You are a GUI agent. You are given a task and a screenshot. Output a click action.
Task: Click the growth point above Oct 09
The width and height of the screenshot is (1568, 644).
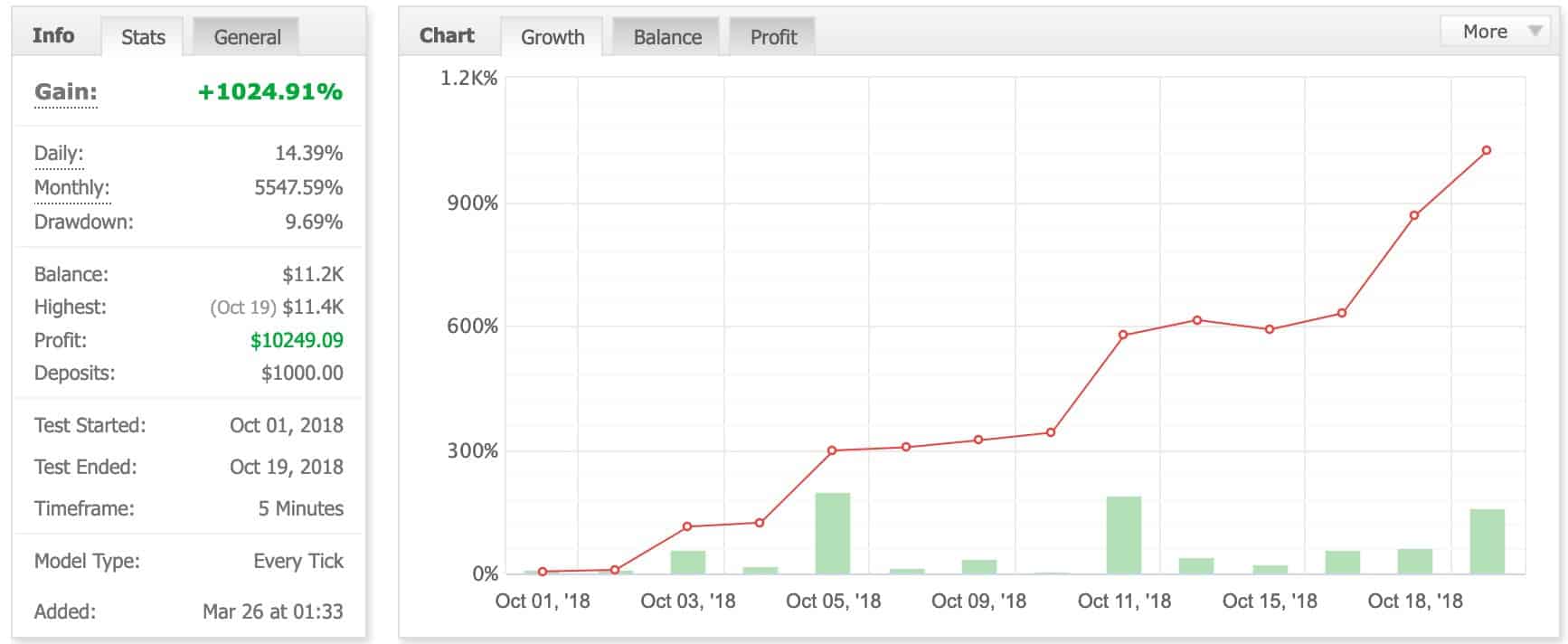[x=978, y=440]
